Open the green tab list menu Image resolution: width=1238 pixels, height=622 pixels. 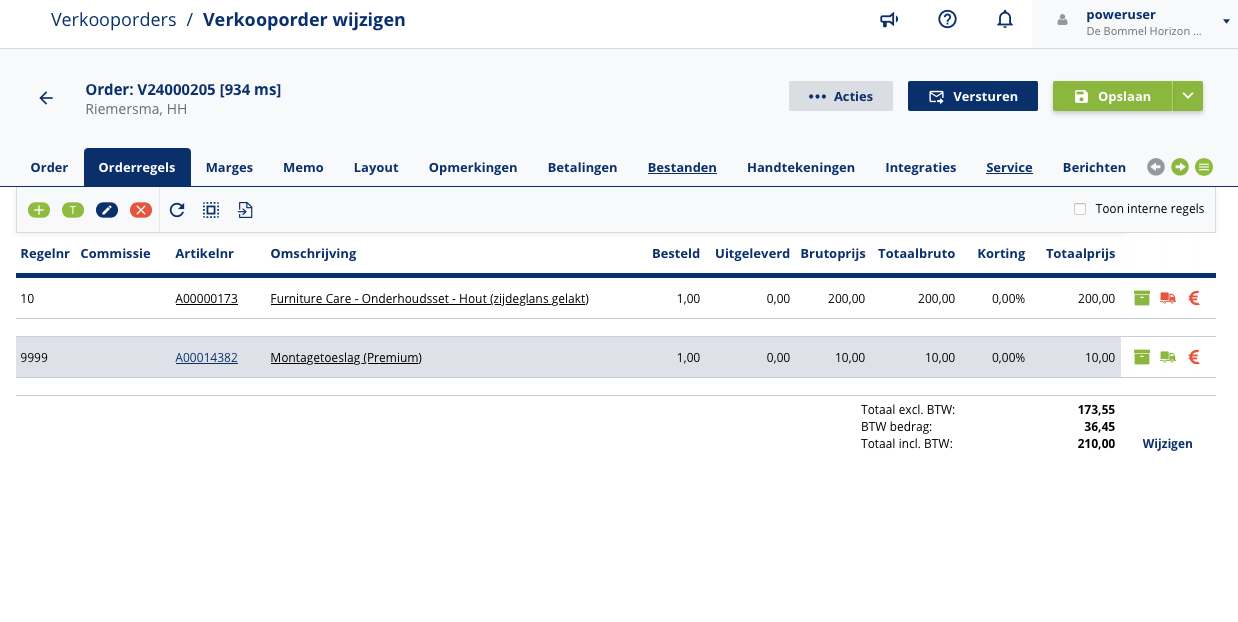1204,167
